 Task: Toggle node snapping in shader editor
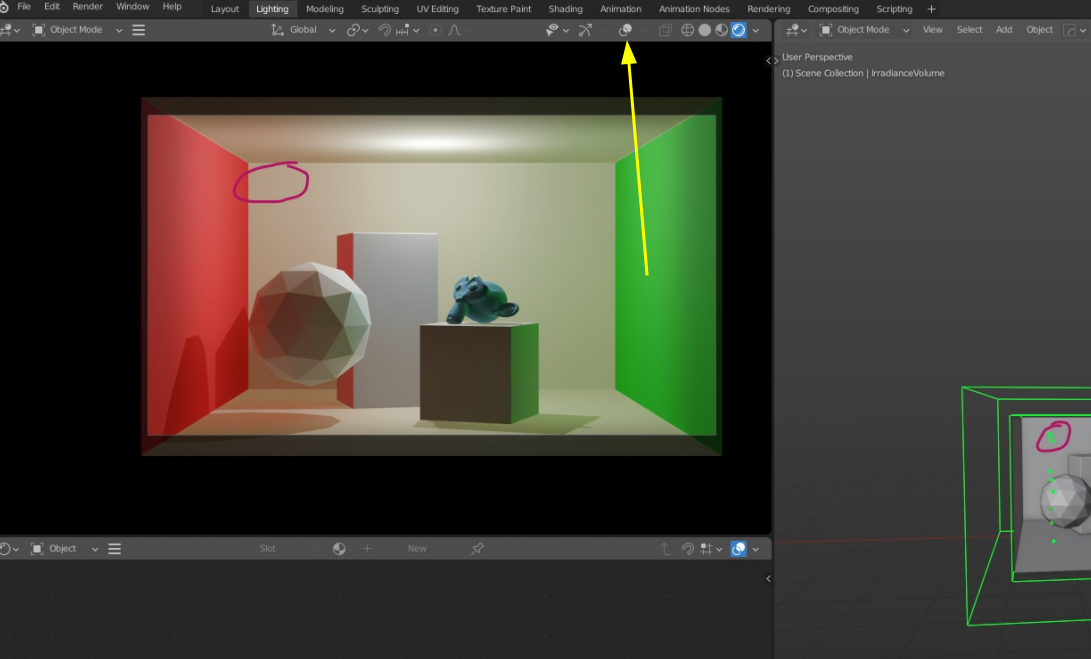pyautogui.click(x=687, y=548)
